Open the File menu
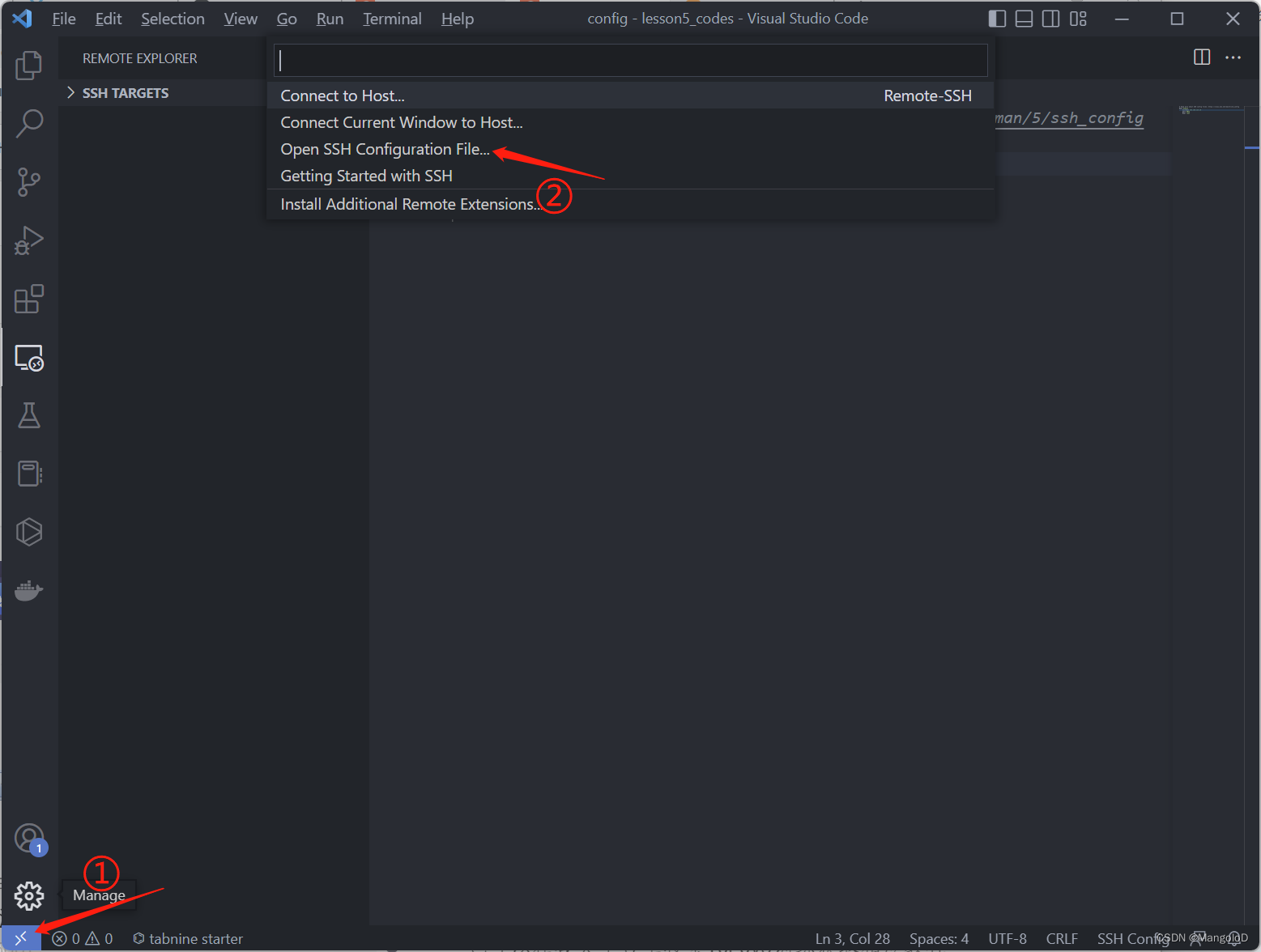 click(x=64, y=19)
